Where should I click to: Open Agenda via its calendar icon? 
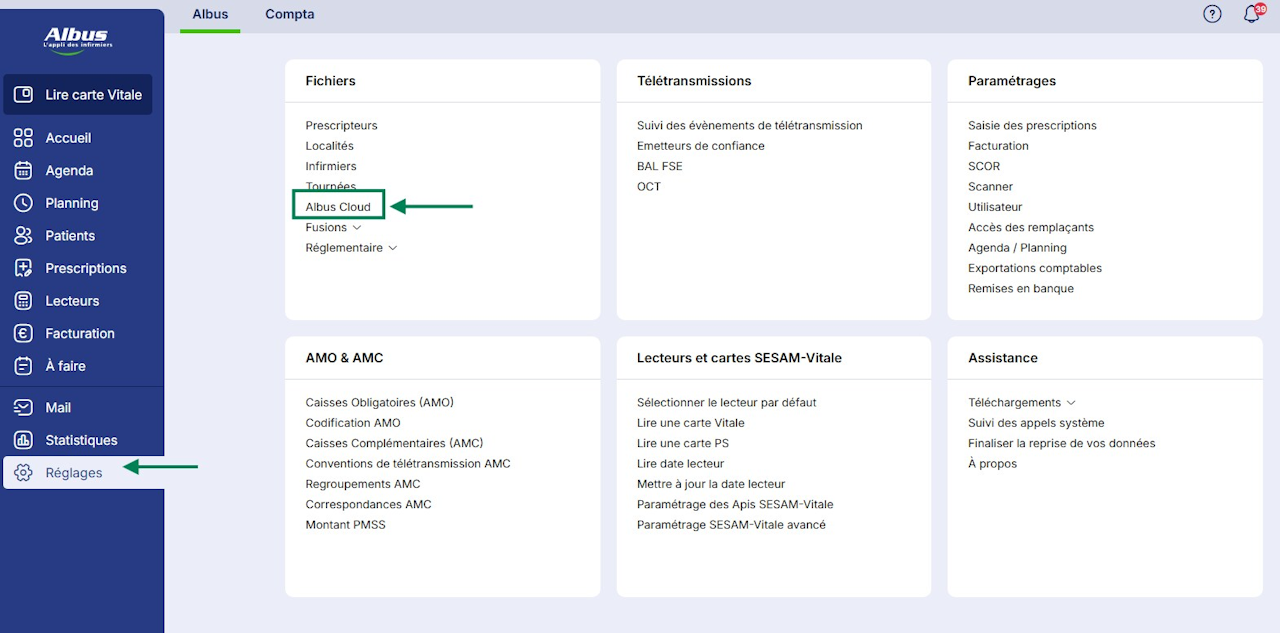[23, 171]
